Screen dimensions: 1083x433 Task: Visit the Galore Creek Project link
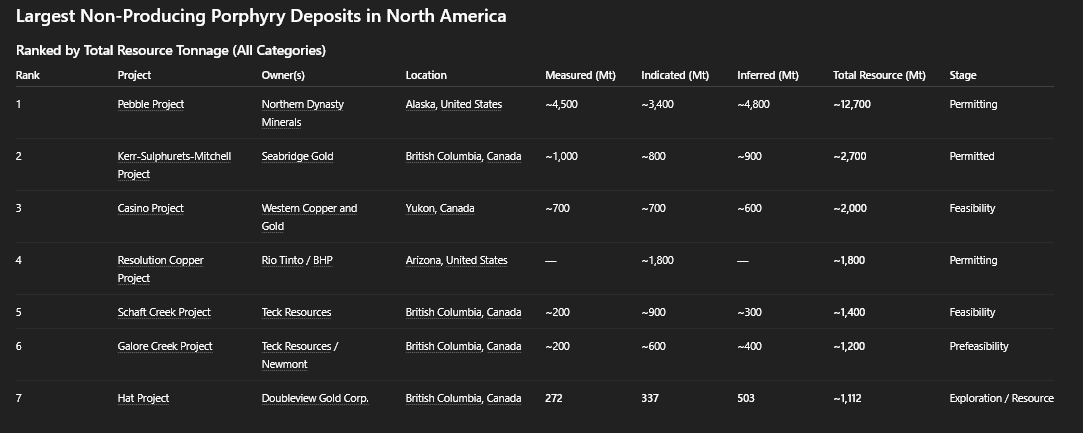click(165, 346)
